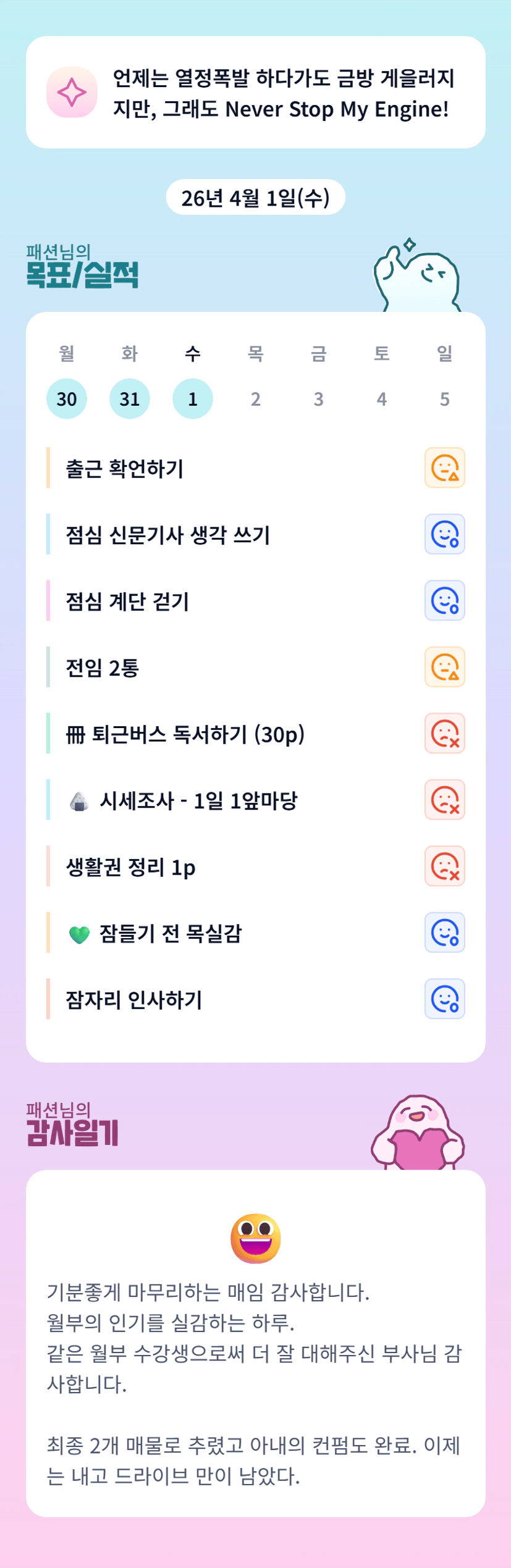Toggle status icon for 잠자리 인사하기
The width and height of the screenshot is (511, 1568).
[x=444, y=999]
